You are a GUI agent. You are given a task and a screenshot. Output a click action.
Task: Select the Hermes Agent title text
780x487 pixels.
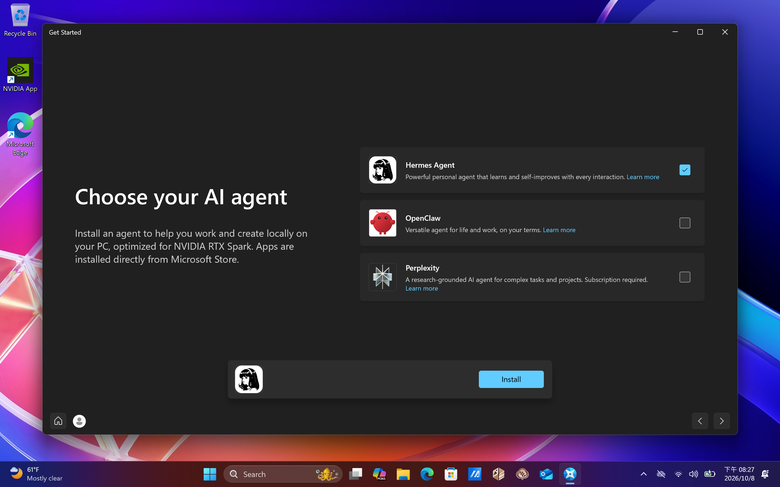coord(430,165)
